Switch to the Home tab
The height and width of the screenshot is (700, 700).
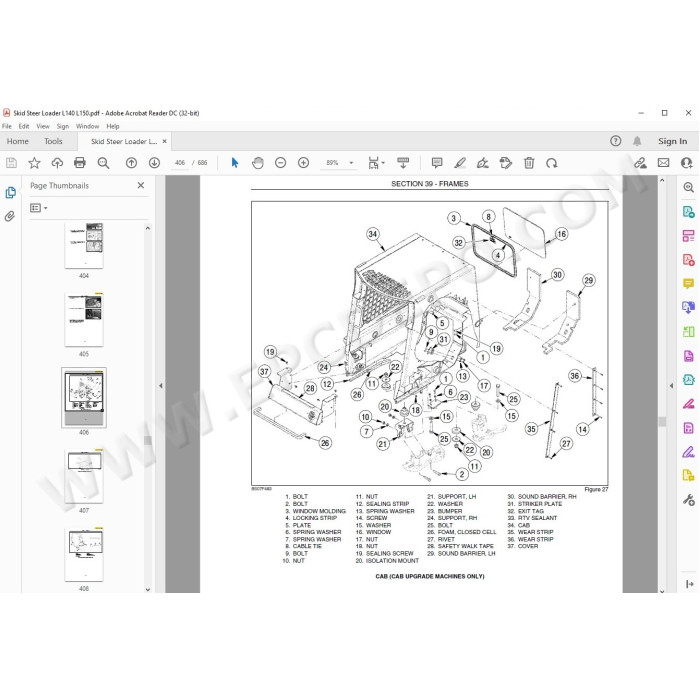(x=17, y=141)
